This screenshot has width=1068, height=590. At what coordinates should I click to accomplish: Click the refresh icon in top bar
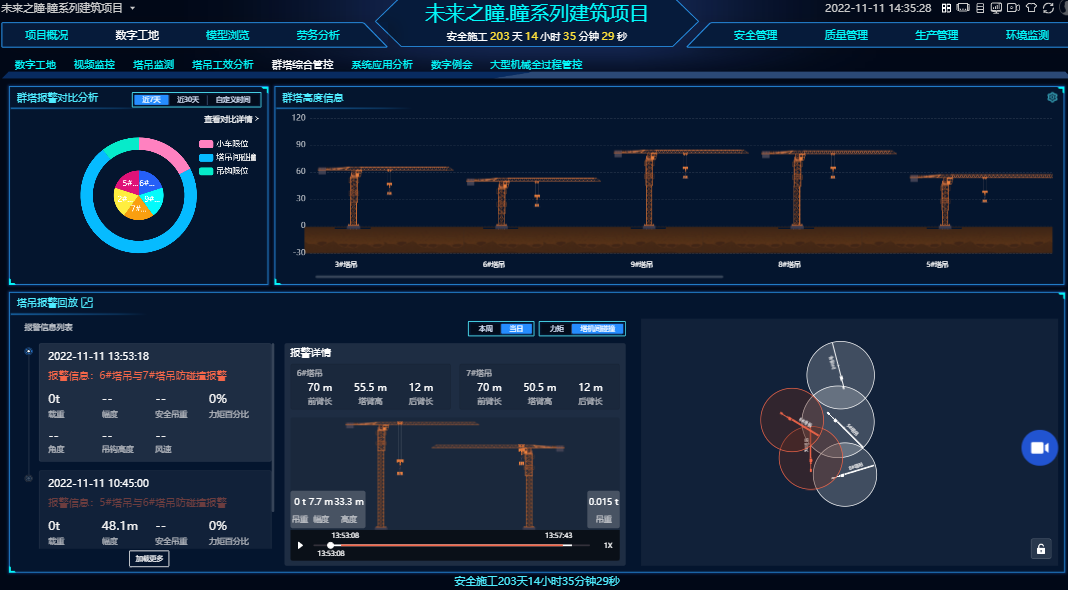click(1046, 8)
